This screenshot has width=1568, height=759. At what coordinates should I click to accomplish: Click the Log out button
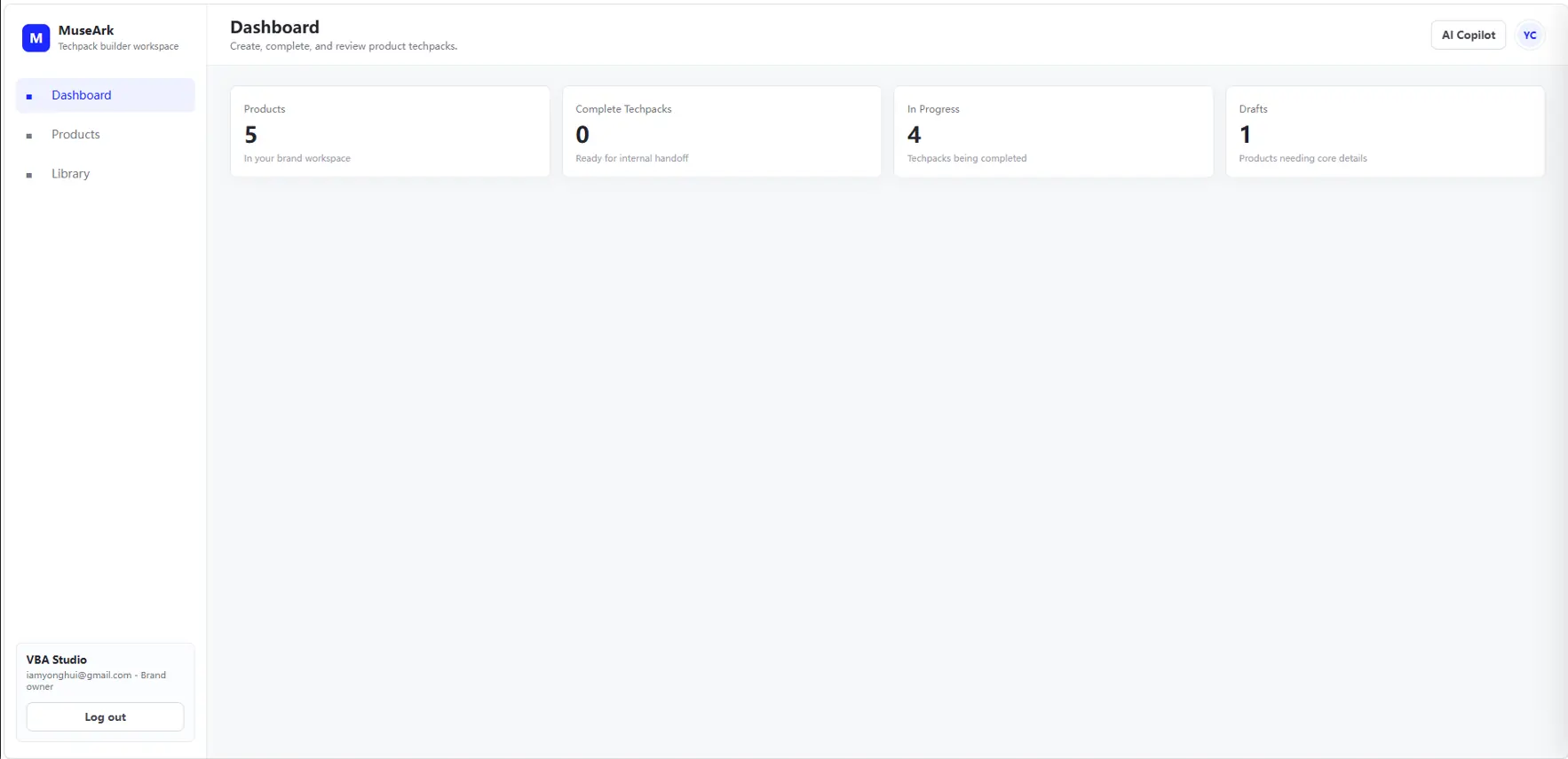(106, 717)
